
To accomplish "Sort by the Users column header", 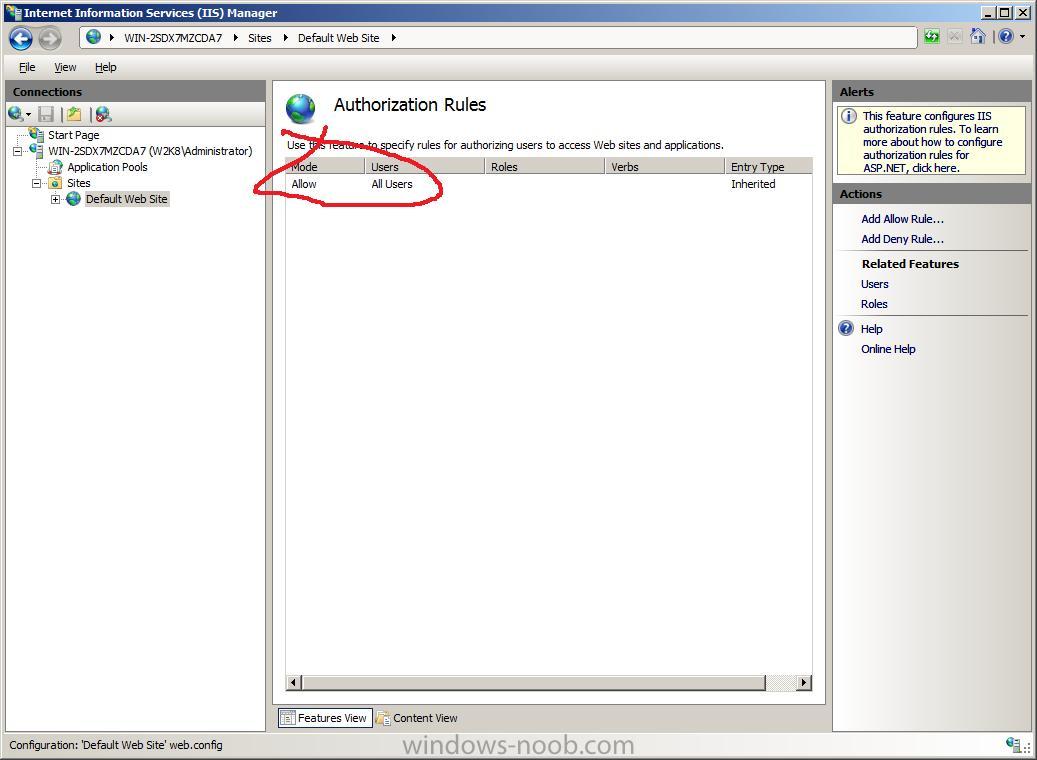I will coord(425,167).
